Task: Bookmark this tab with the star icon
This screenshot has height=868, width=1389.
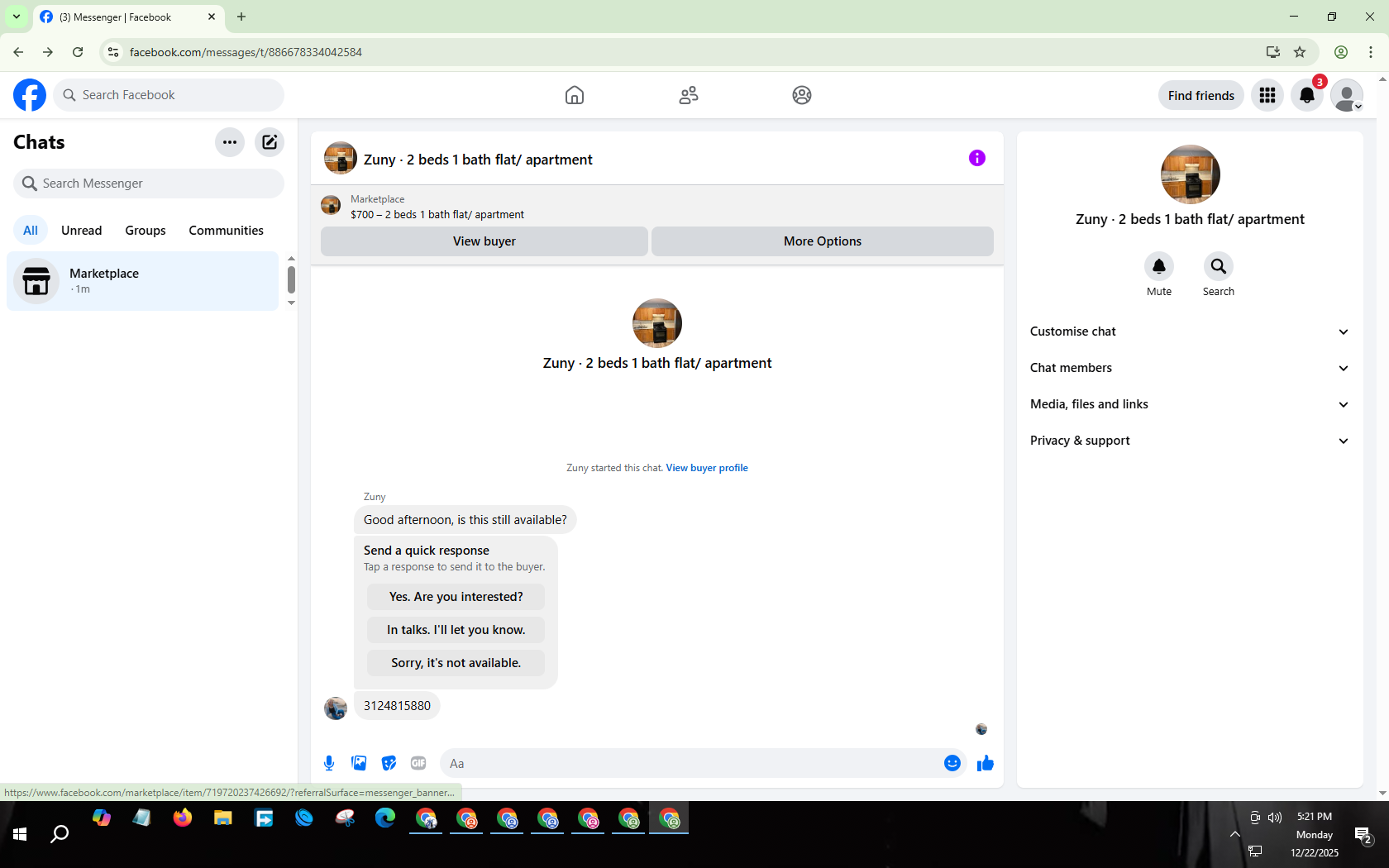Action: 1300,52
